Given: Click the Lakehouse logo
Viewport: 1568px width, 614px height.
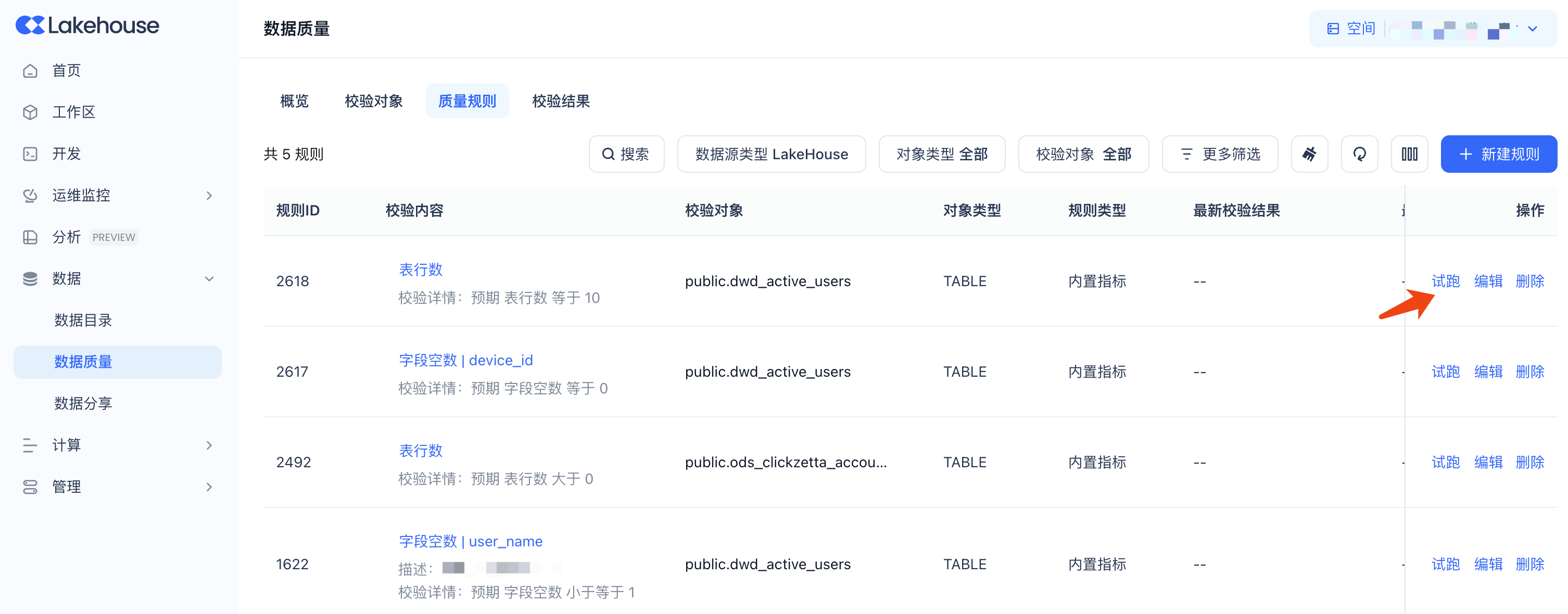Looking at the screenshot, I should (87, 25).
